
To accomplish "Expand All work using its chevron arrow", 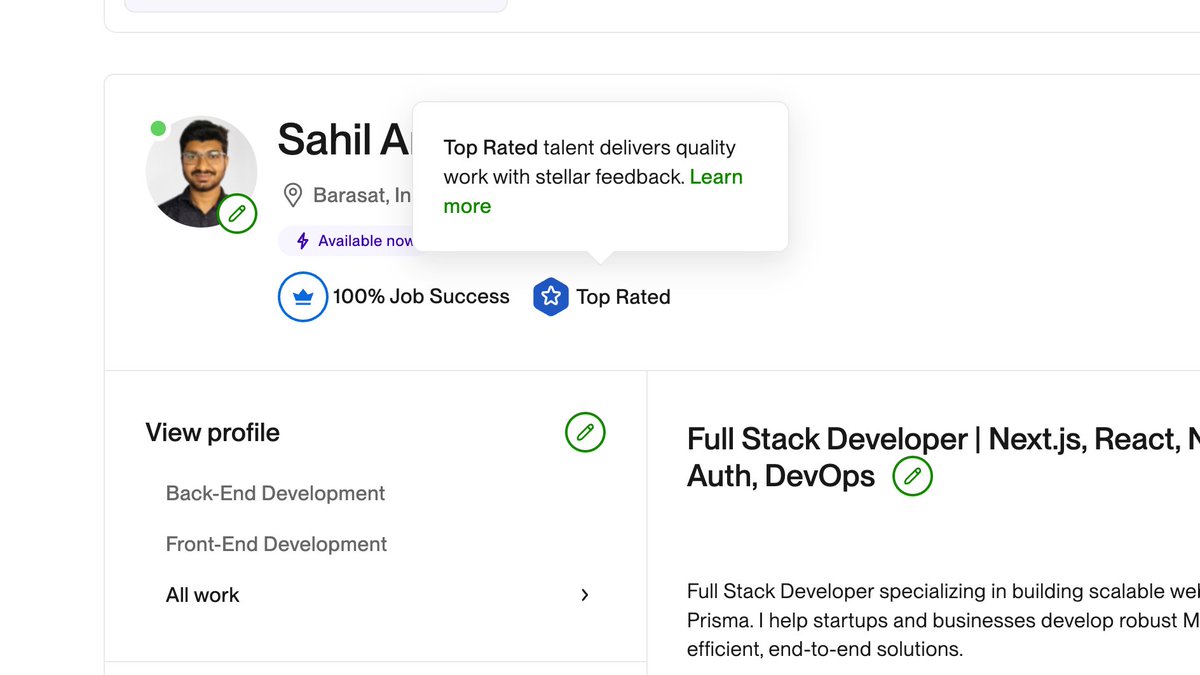I will [x=584, y=594].
